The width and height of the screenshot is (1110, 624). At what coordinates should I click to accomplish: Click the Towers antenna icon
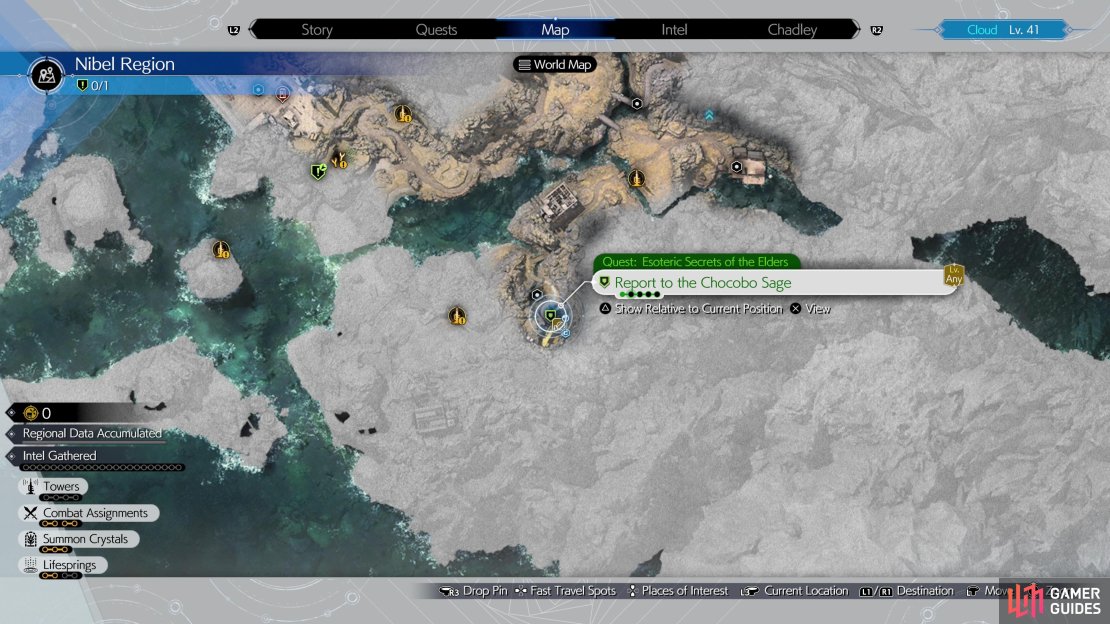(x=30, y=487)
